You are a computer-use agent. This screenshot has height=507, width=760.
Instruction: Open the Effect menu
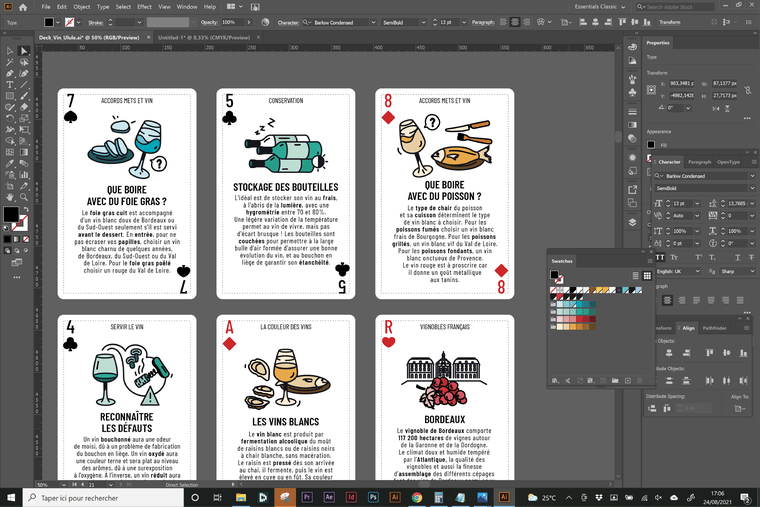tap(144, 7)
